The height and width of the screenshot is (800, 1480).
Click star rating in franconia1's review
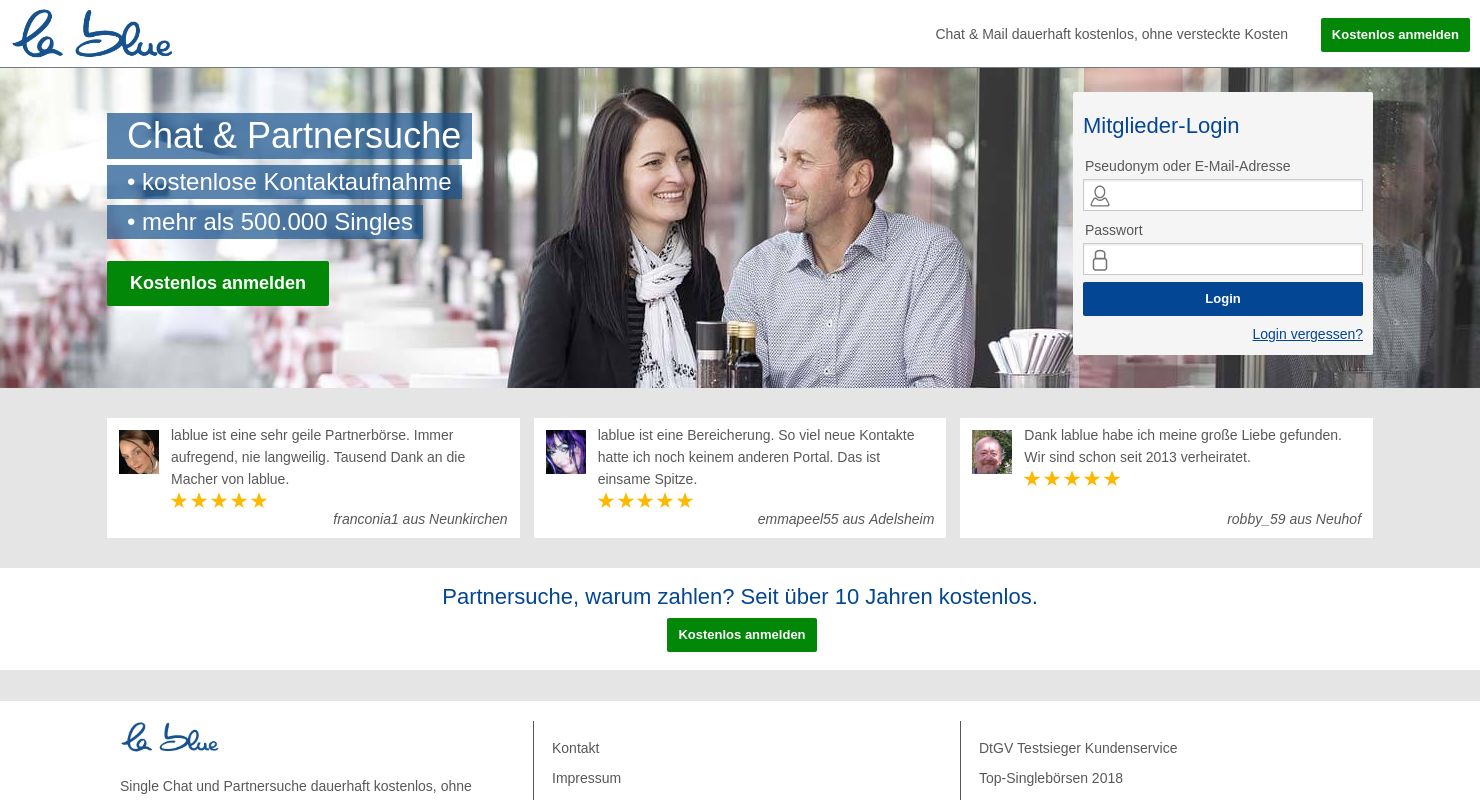[x=219, y=501]
